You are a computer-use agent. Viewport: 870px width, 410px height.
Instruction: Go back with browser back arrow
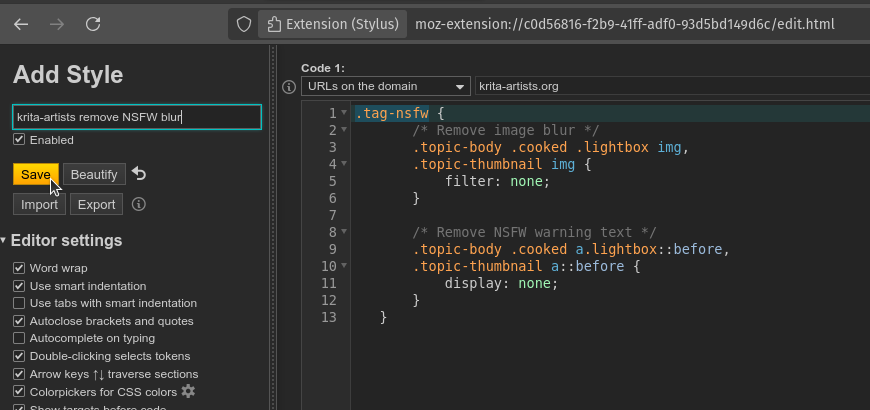(x=22, y=23)
